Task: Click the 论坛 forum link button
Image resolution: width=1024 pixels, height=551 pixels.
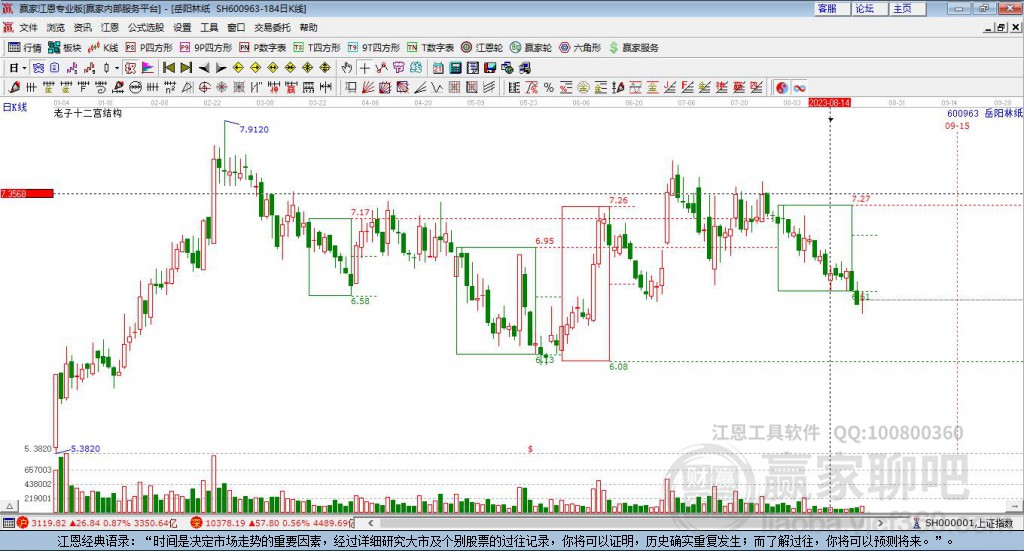Action: [x=864, y=8]
